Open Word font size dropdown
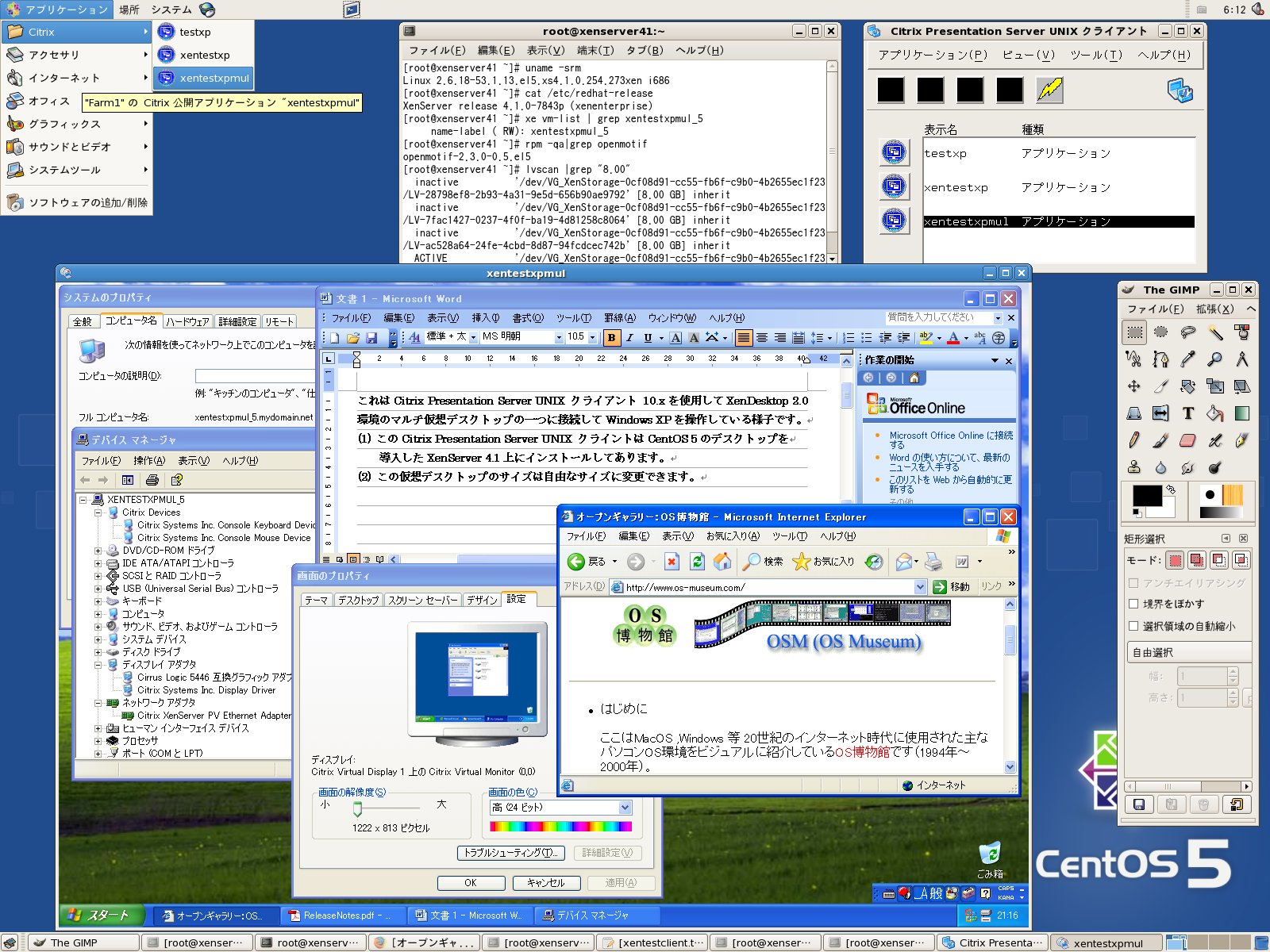This screenshot has width=1270, height=952. pos(593,337)
